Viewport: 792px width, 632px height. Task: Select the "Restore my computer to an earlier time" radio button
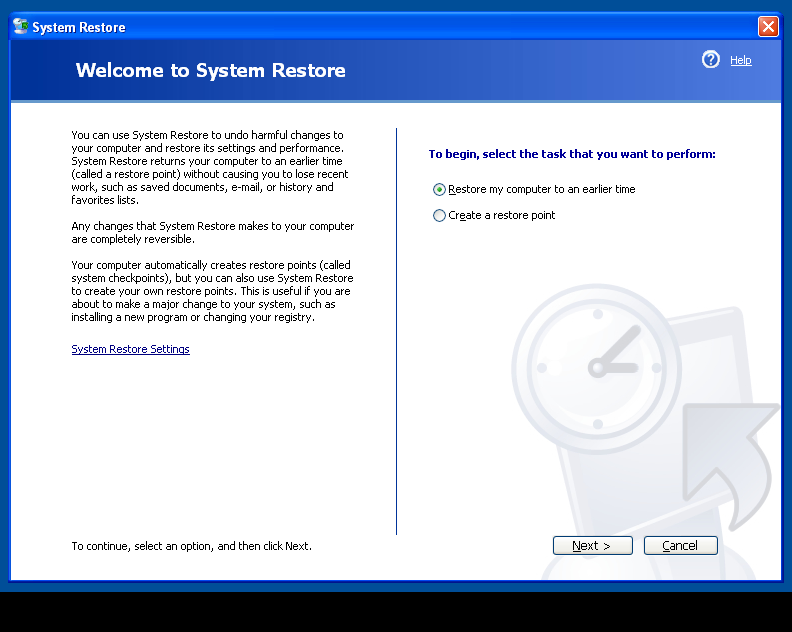(x=439, y=189)
